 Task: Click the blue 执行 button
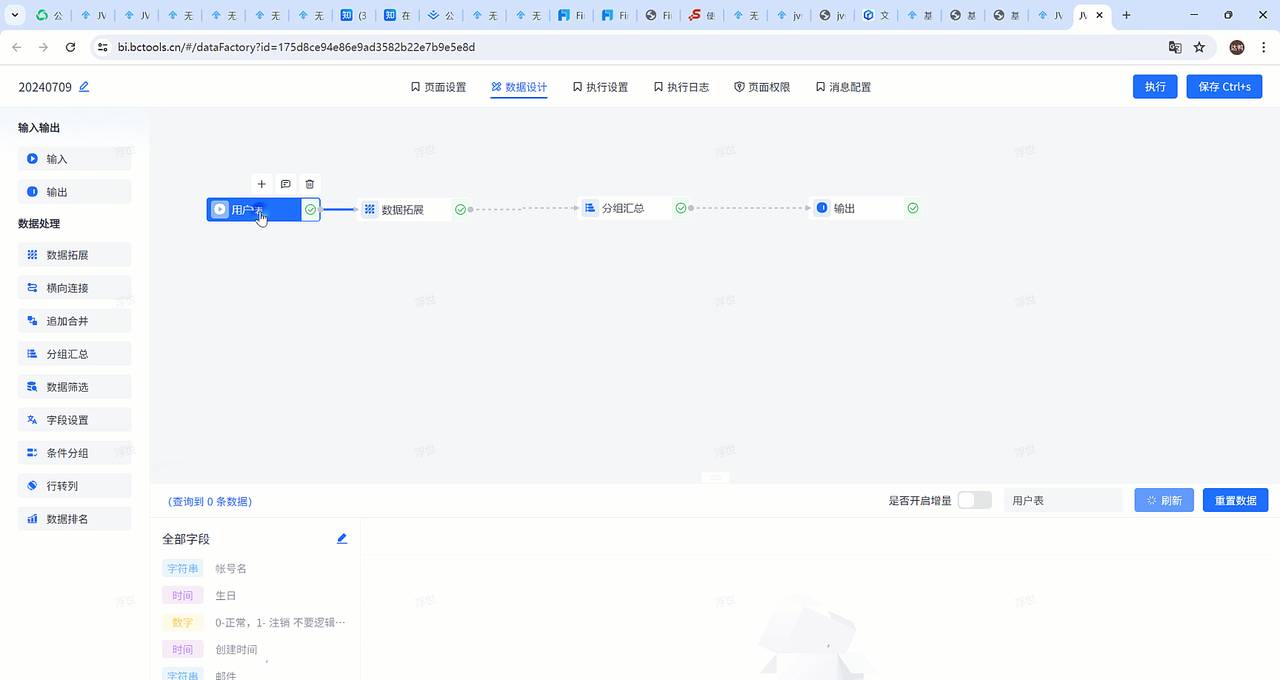pos(1155,87)
